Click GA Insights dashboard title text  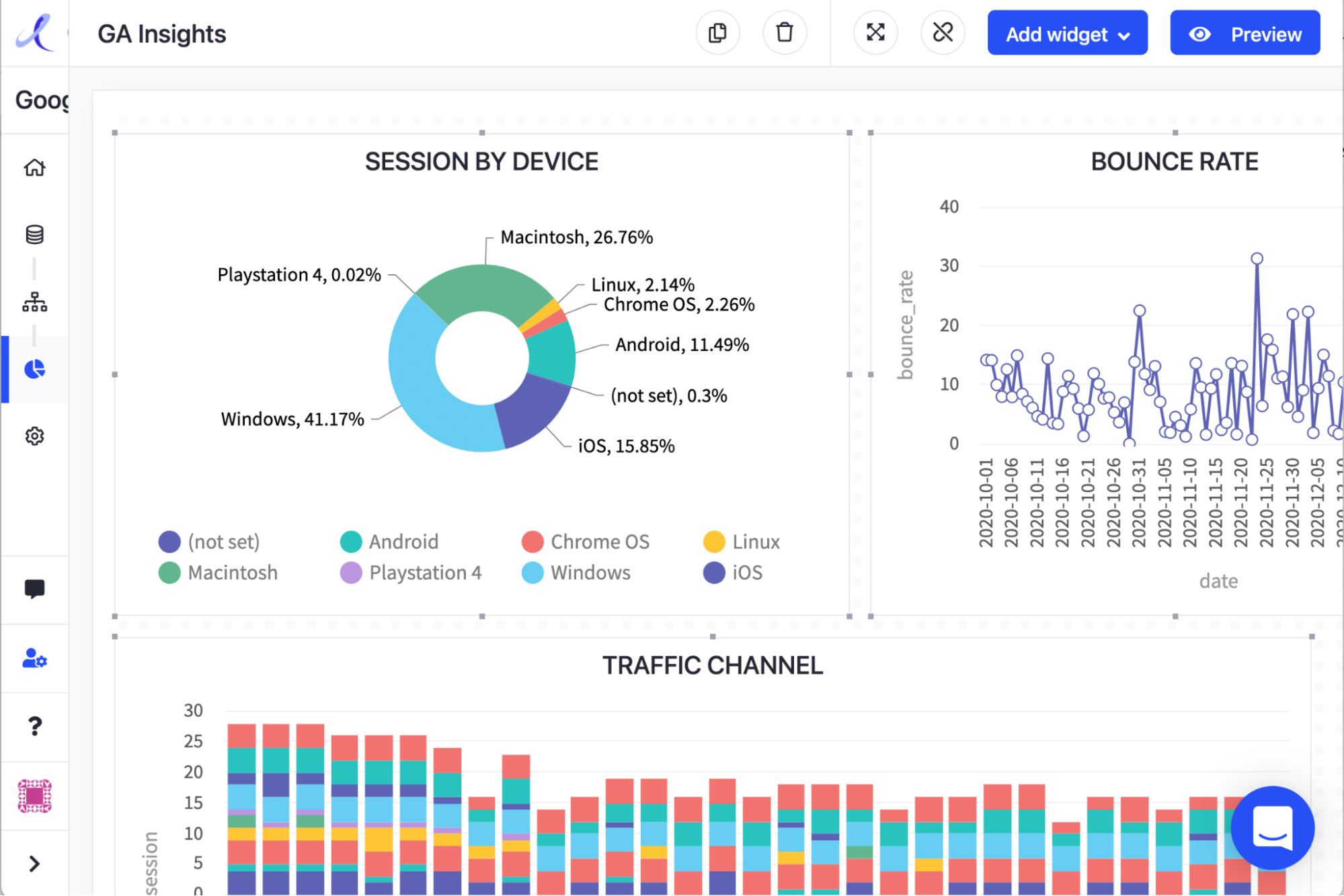(x=162, y=33)
